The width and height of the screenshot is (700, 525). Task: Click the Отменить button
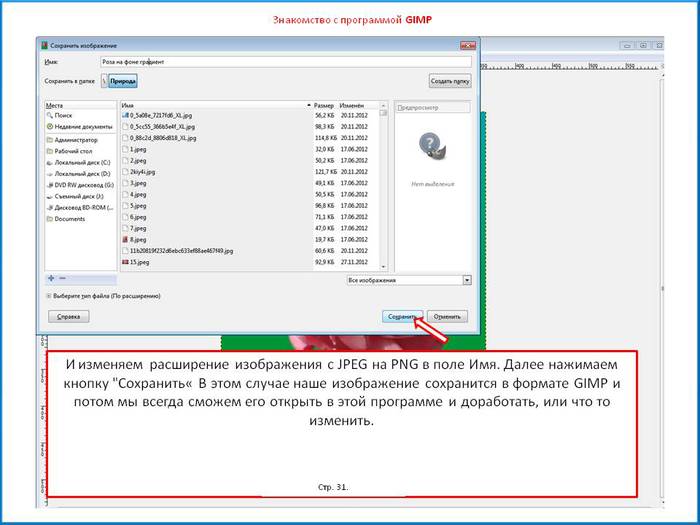(447, 317)
